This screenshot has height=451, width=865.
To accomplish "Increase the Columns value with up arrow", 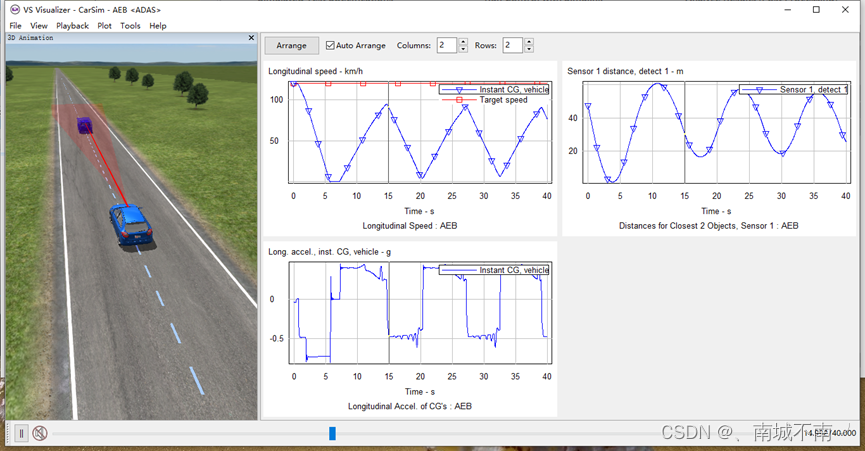I will pyautogui.click(x=463, y=42).
